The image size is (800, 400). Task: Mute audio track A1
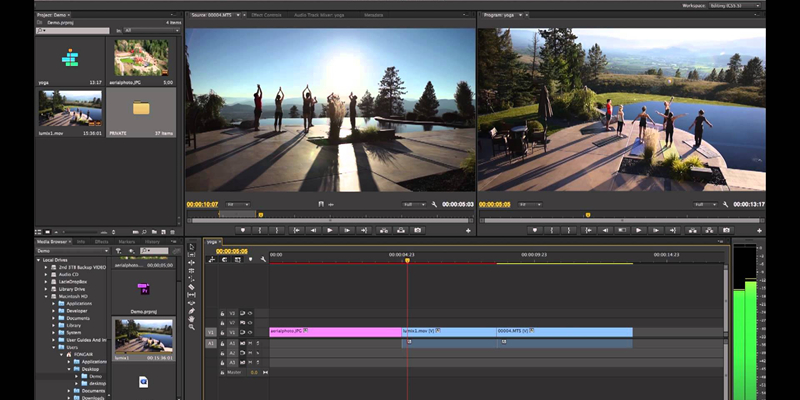click(x=249, y=343)
